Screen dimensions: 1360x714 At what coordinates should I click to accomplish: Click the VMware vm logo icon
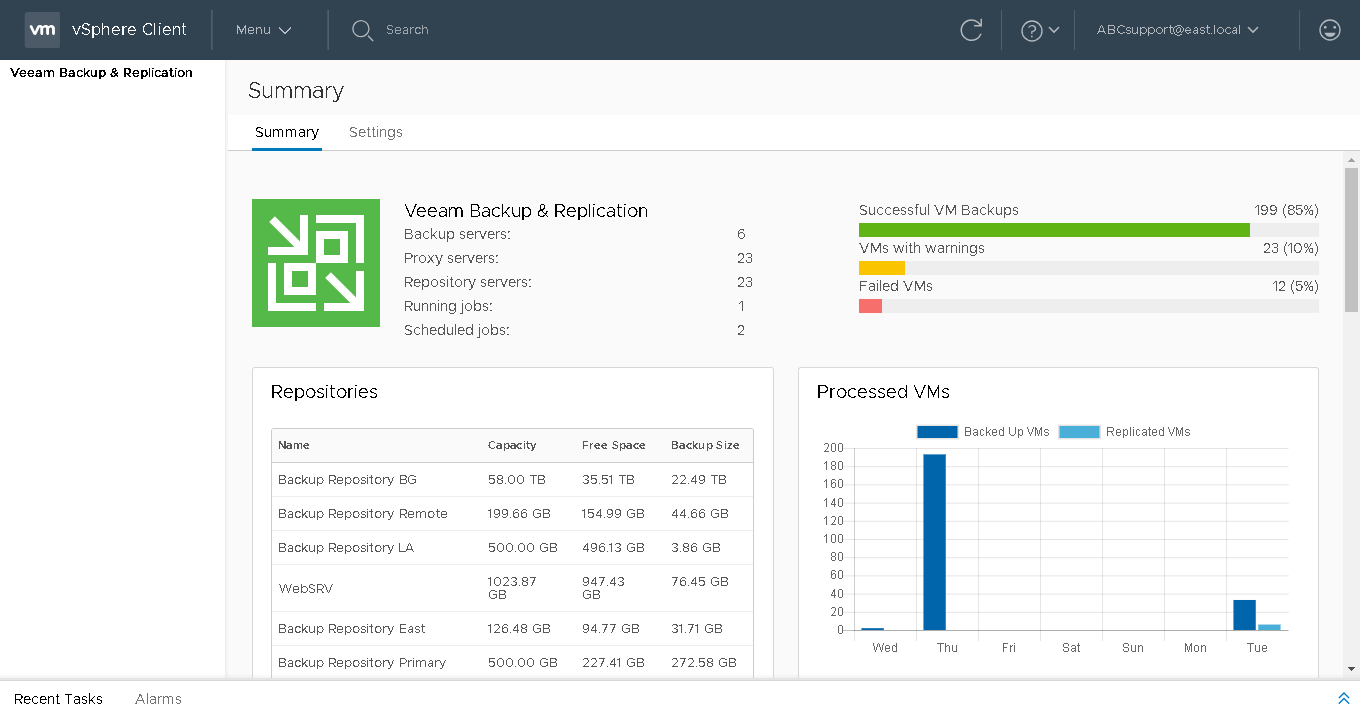click(42, 30)
